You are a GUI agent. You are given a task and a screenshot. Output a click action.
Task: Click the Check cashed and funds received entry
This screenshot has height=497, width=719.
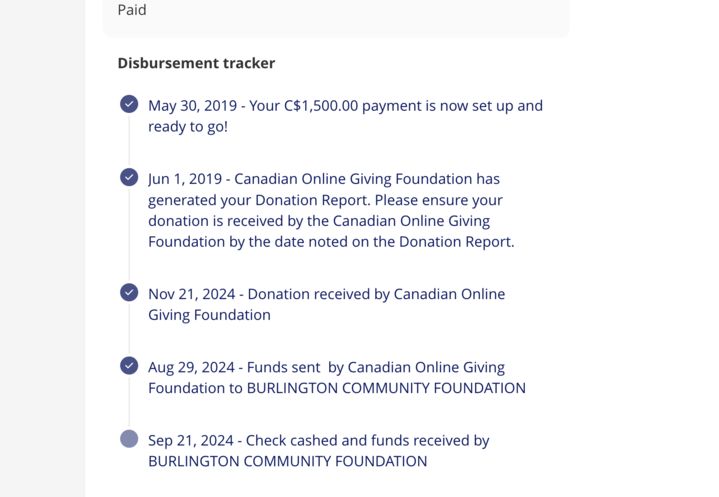(x=319, y=451)
